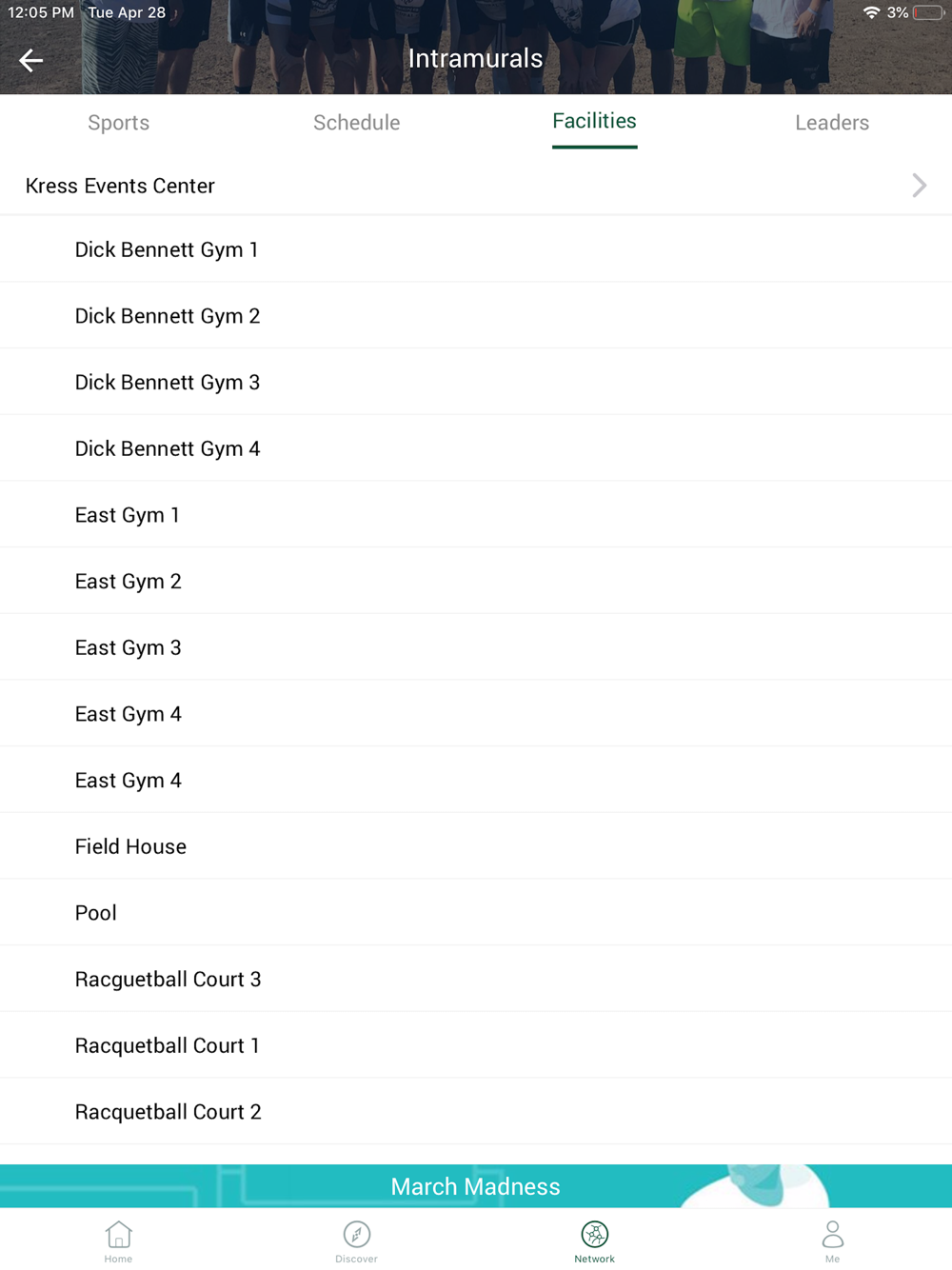The height and width of the screenshot is (1270, 952).
Task: Choose Dick Bennett Gym 3 facility
Action: (168, 383)
